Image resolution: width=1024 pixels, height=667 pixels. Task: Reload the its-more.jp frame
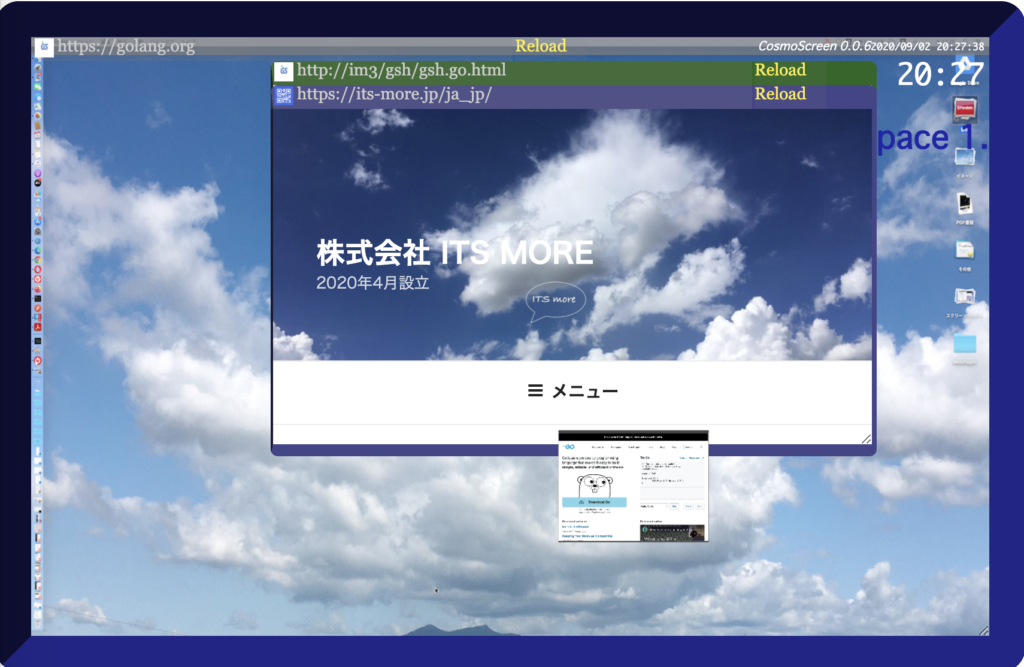coord(780,94)
